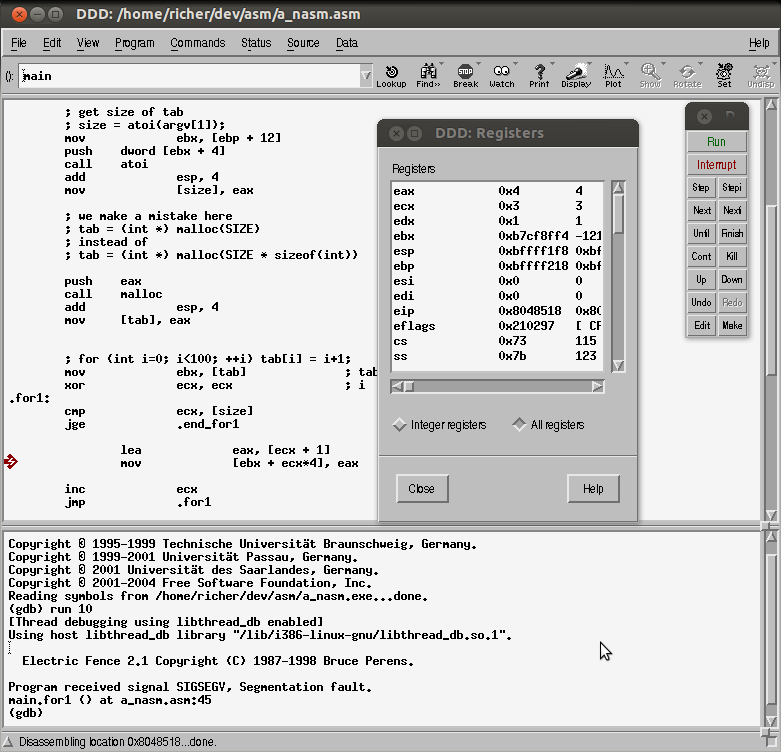This screenshot has height=752, width=781.
Task: Click the Set toolbar icon
Action: pyautogui.click(x=724, y=76)
